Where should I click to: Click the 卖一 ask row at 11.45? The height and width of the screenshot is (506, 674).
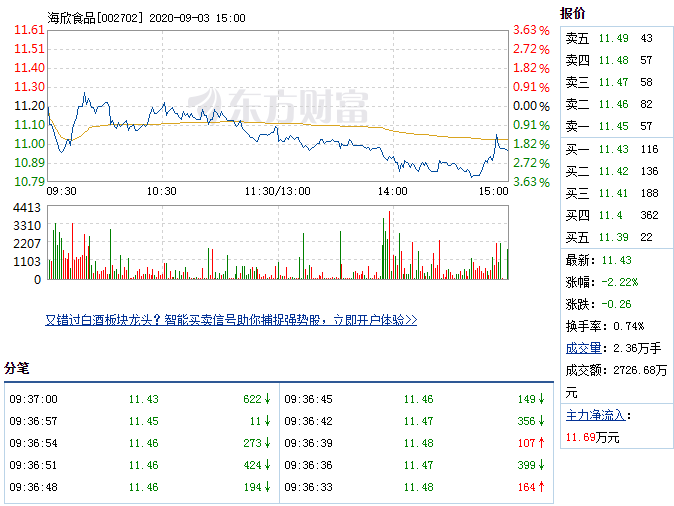point(610,126)
